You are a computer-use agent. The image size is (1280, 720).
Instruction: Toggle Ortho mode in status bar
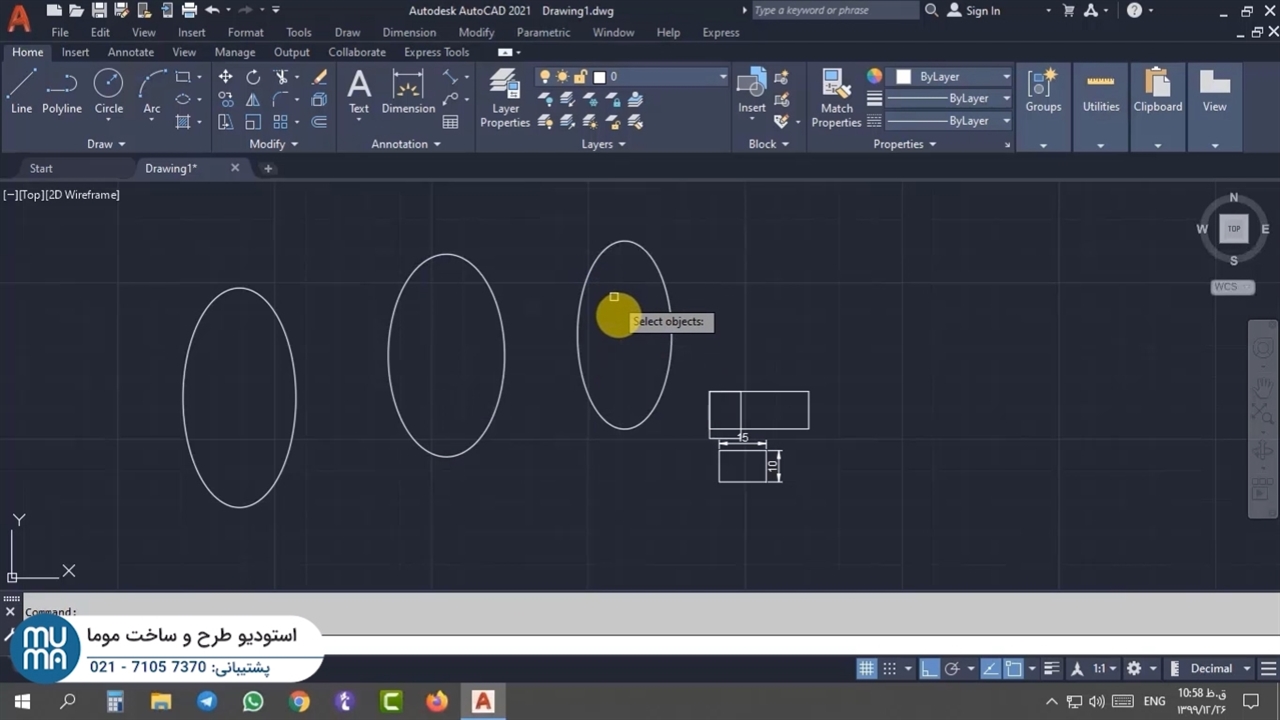(x=929, y=669)
